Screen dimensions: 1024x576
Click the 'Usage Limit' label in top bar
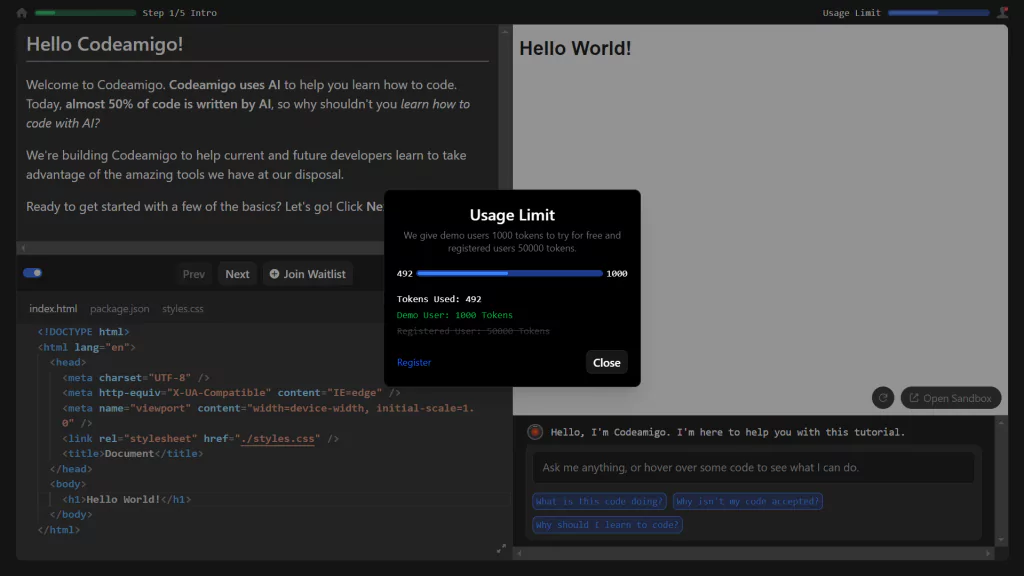pyautogui.click(x=852, y=12)
